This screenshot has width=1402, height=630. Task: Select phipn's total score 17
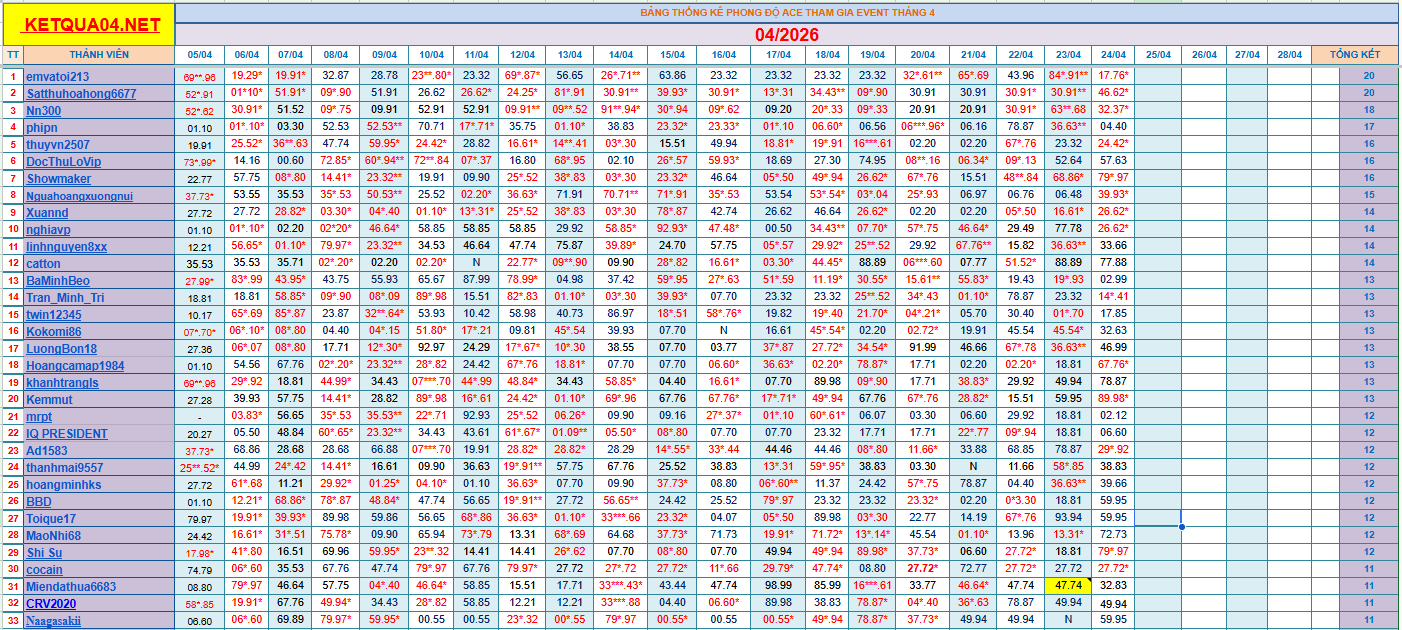pyautogui.click(x=1368, y=127)
